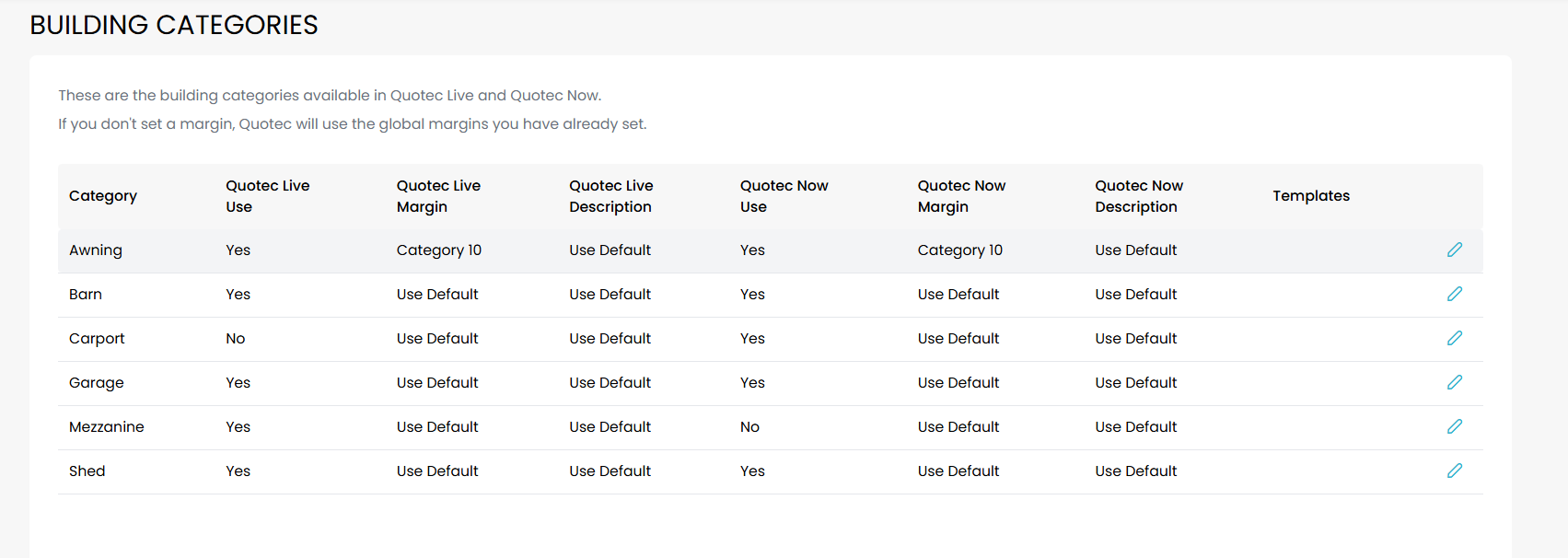Click Category 10 under Quotec Live Margin
This screenshot has width=1568, height=558.
[x=438, y=250]
